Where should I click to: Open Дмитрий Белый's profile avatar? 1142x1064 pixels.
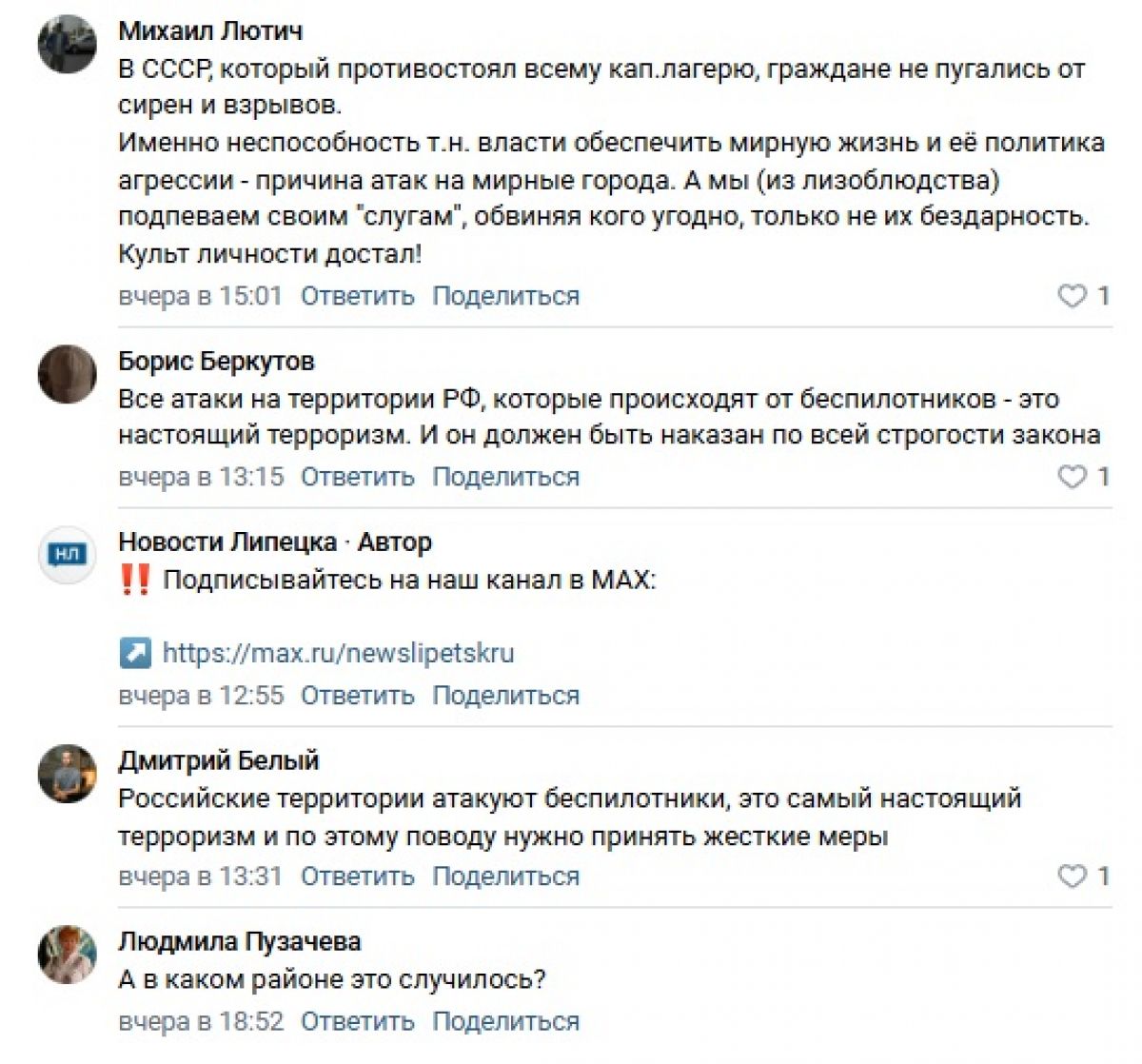click(x=67, y=773)
